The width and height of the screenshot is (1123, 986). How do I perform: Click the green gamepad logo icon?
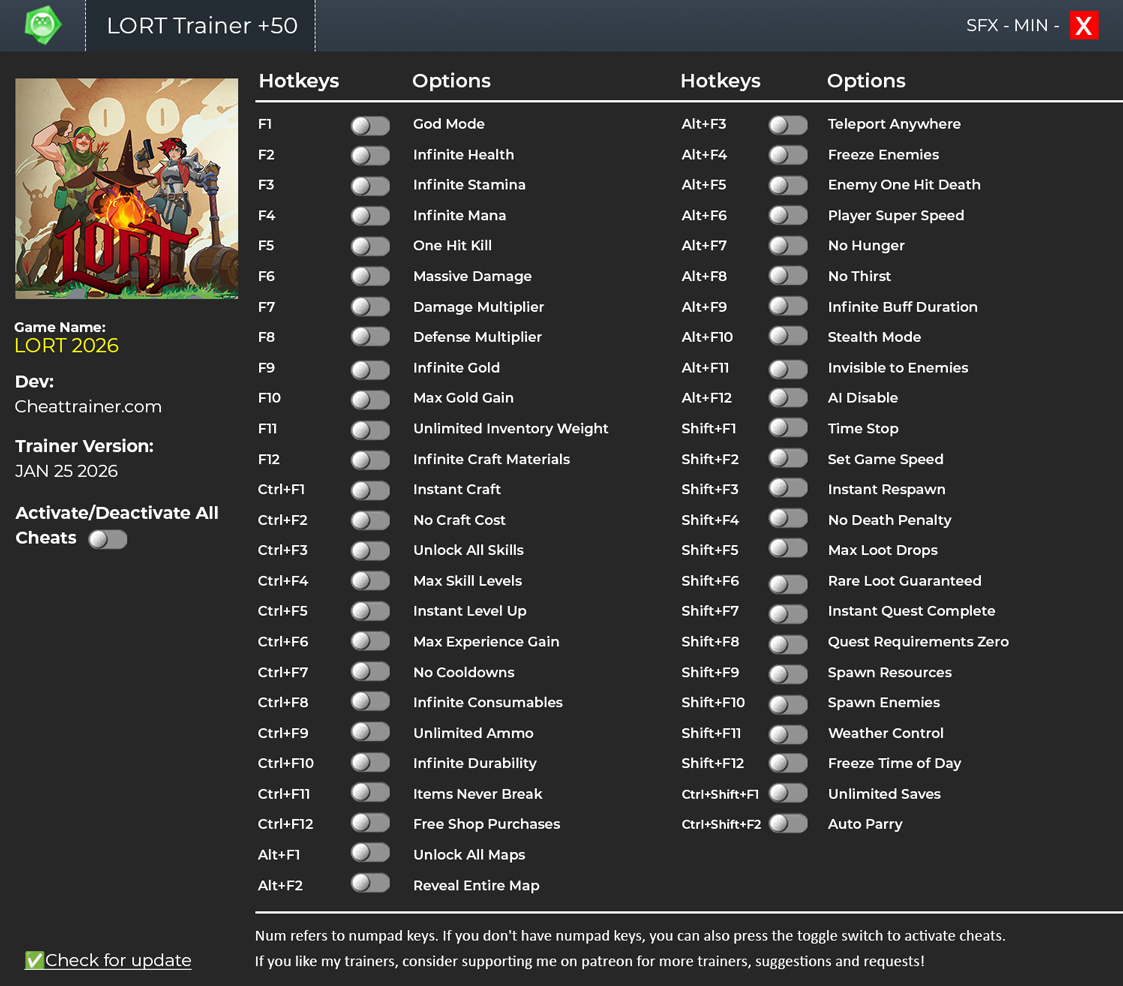[43, 25]
